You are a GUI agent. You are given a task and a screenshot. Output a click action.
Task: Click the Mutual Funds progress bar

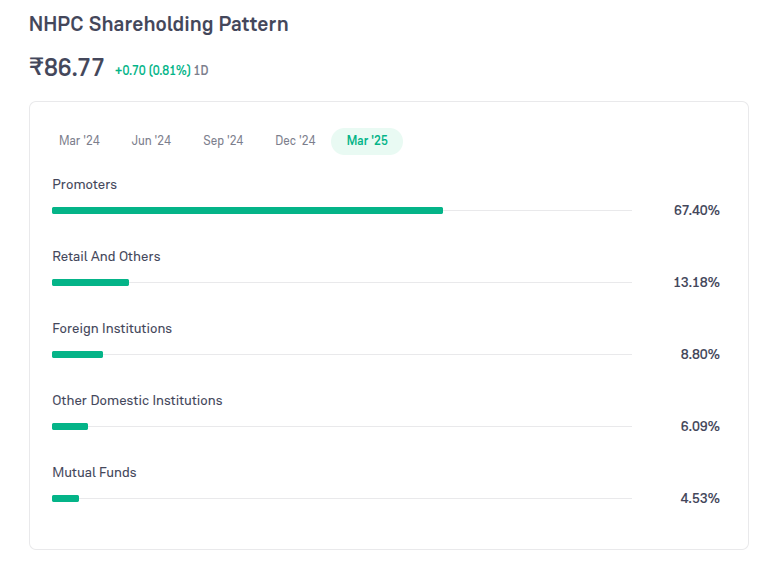coord(342,499)
